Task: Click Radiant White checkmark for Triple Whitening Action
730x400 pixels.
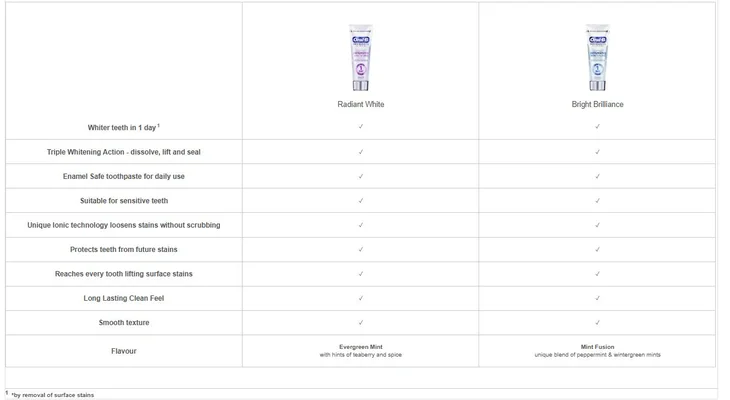Action: coord(360,152)
